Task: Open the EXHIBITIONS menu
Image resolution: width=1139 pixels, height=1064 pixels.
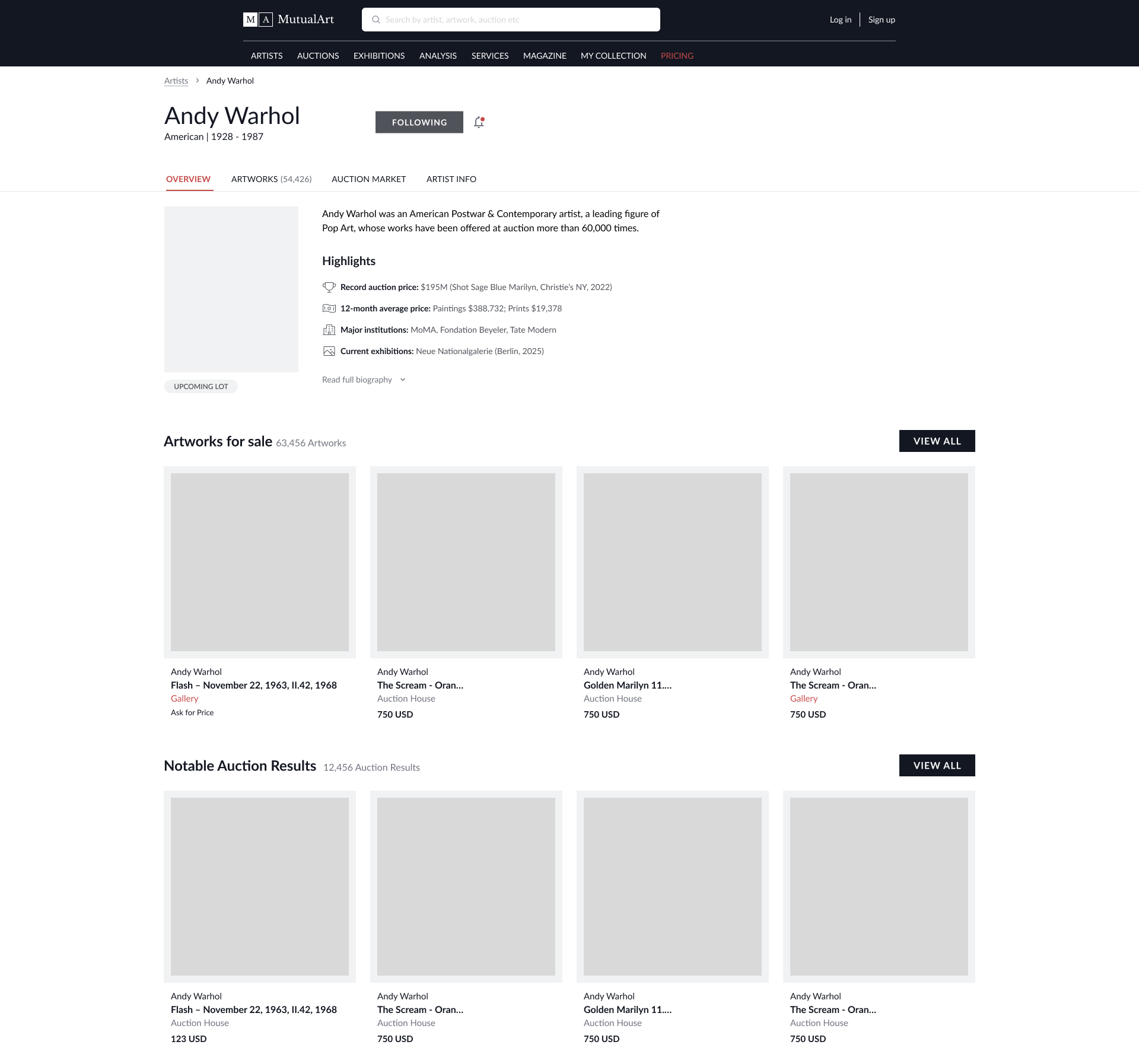Action: [379, 56]
